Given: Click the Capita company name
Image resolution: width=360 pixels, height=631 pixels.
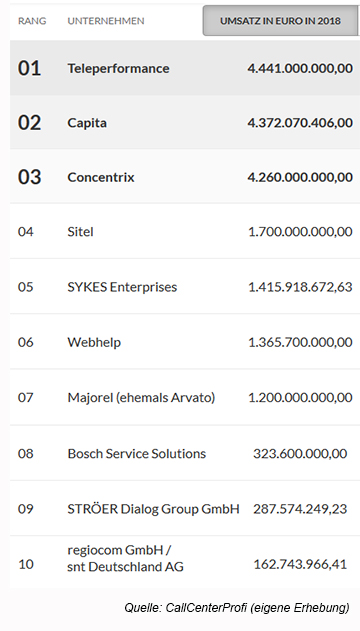Looking at the screenshot, I should (x=87, y=123).
